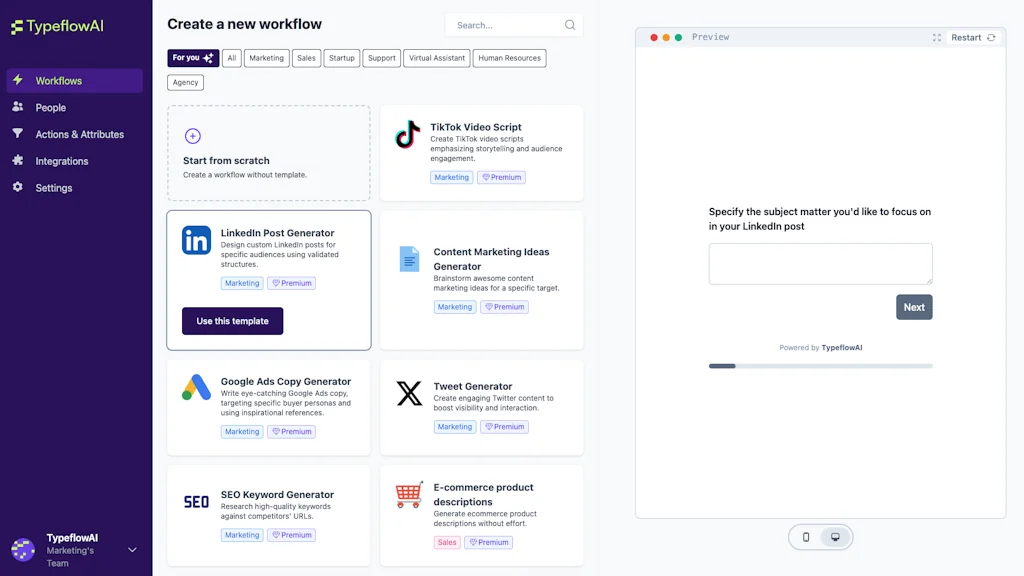Click the plus icon for Start from scratch

[x=193, y=136]
